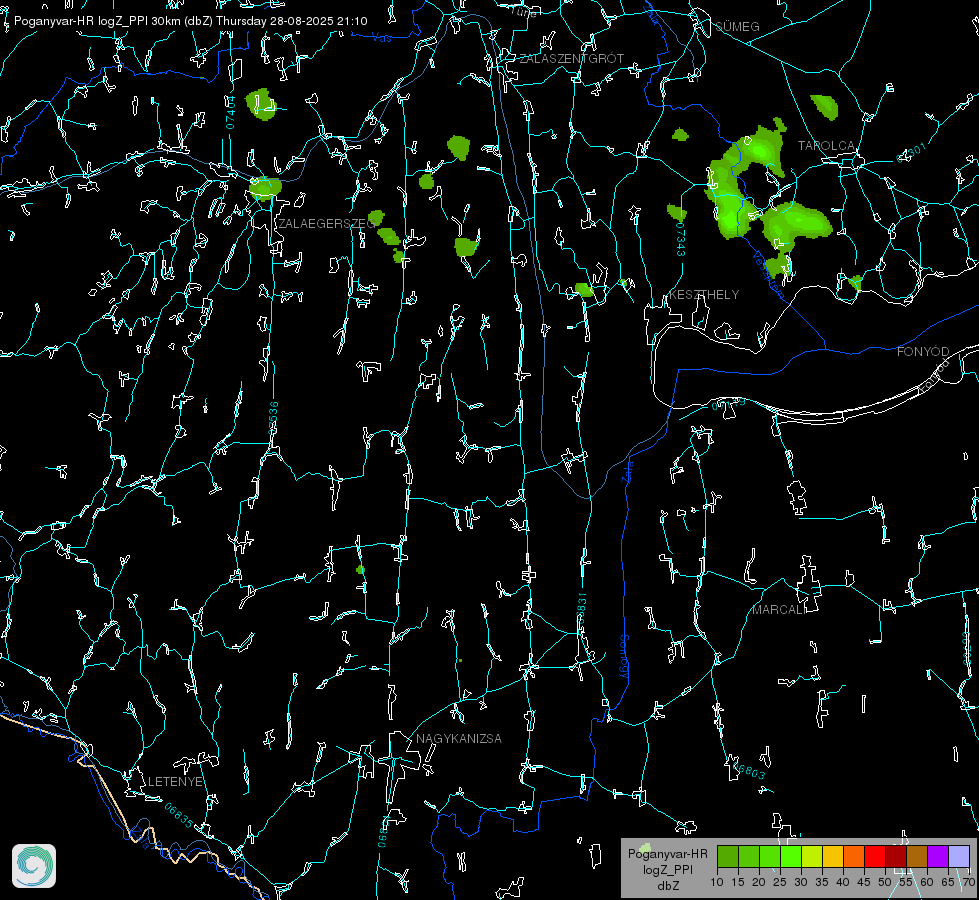Click the 45-50 dBZ red swatch
The height and width of the screenshot is (900, 979).
875,856
